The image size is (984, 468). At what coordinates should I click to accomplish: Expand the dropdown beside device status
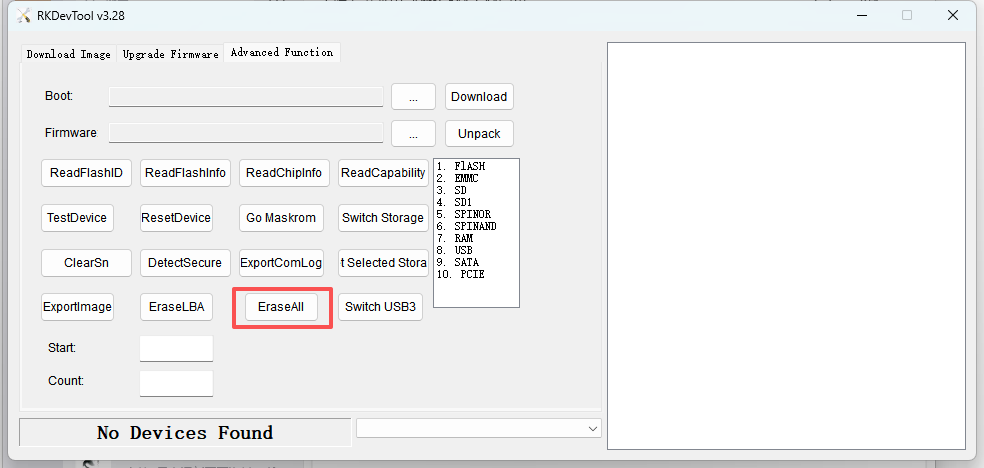pos(591,428)
